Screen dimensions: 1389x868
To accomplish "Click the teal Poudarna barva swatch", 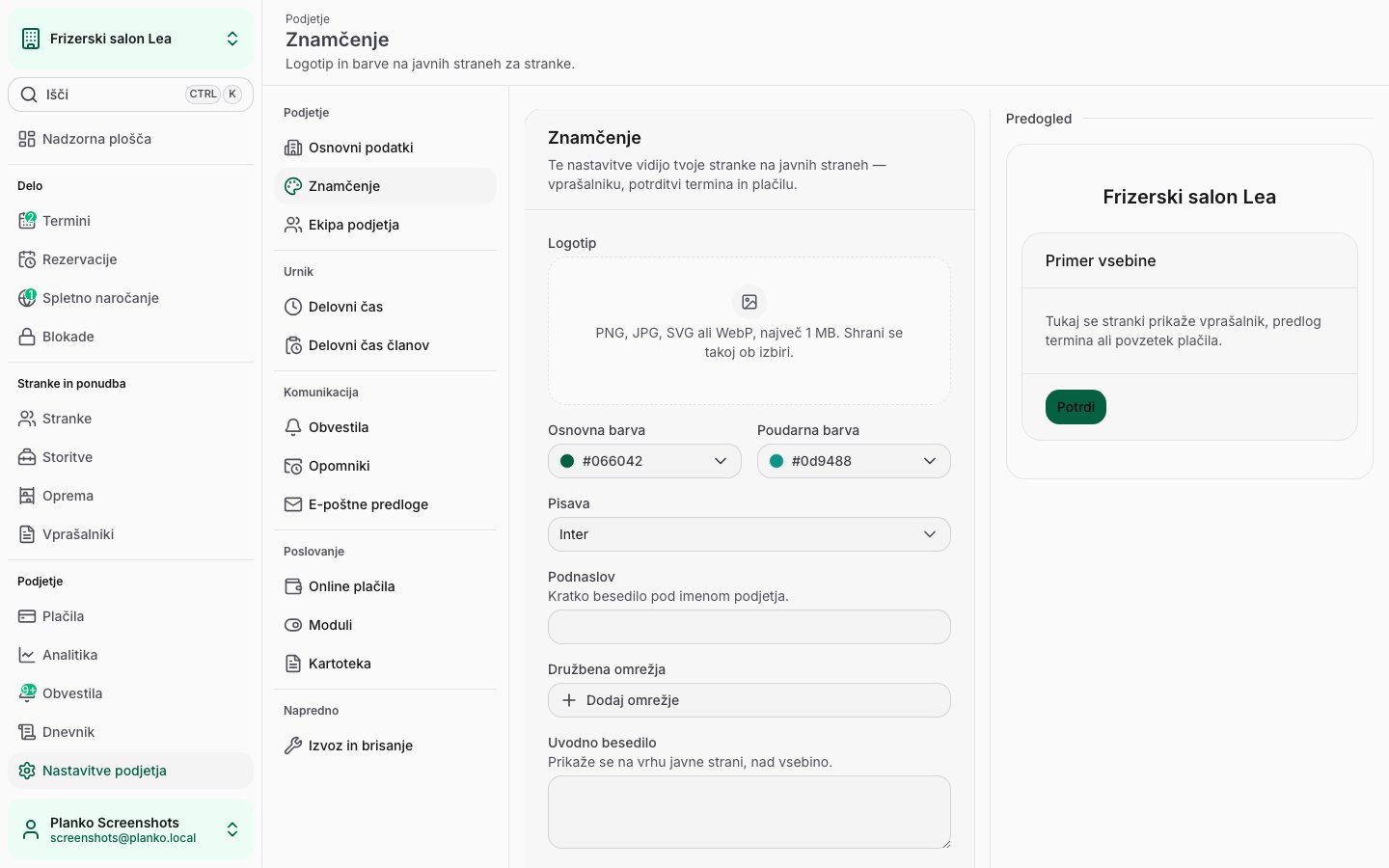I will (x=776, y=461).
